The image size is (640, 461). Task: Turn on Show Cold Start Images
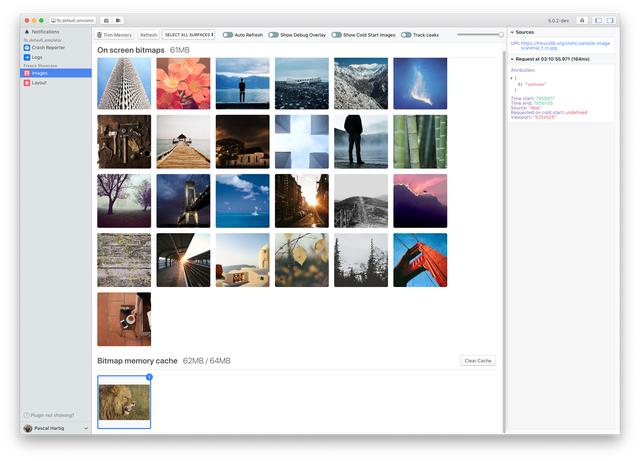tap(336, 35)
